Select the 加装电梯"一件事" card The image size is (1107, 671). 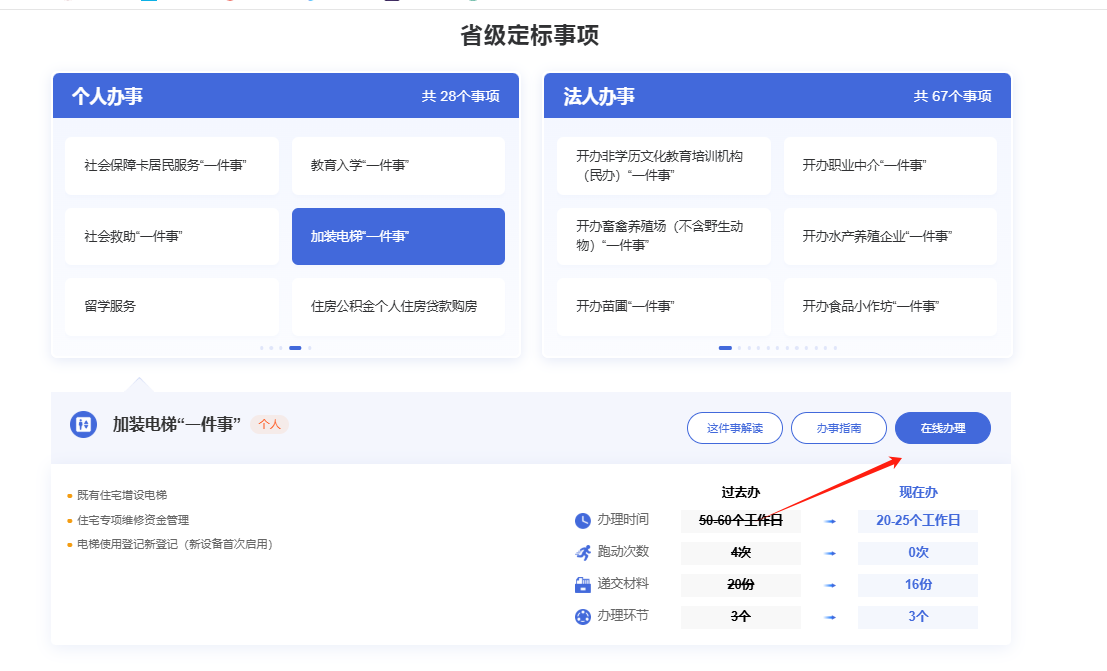pyautogui.click(x=398, y=237)
